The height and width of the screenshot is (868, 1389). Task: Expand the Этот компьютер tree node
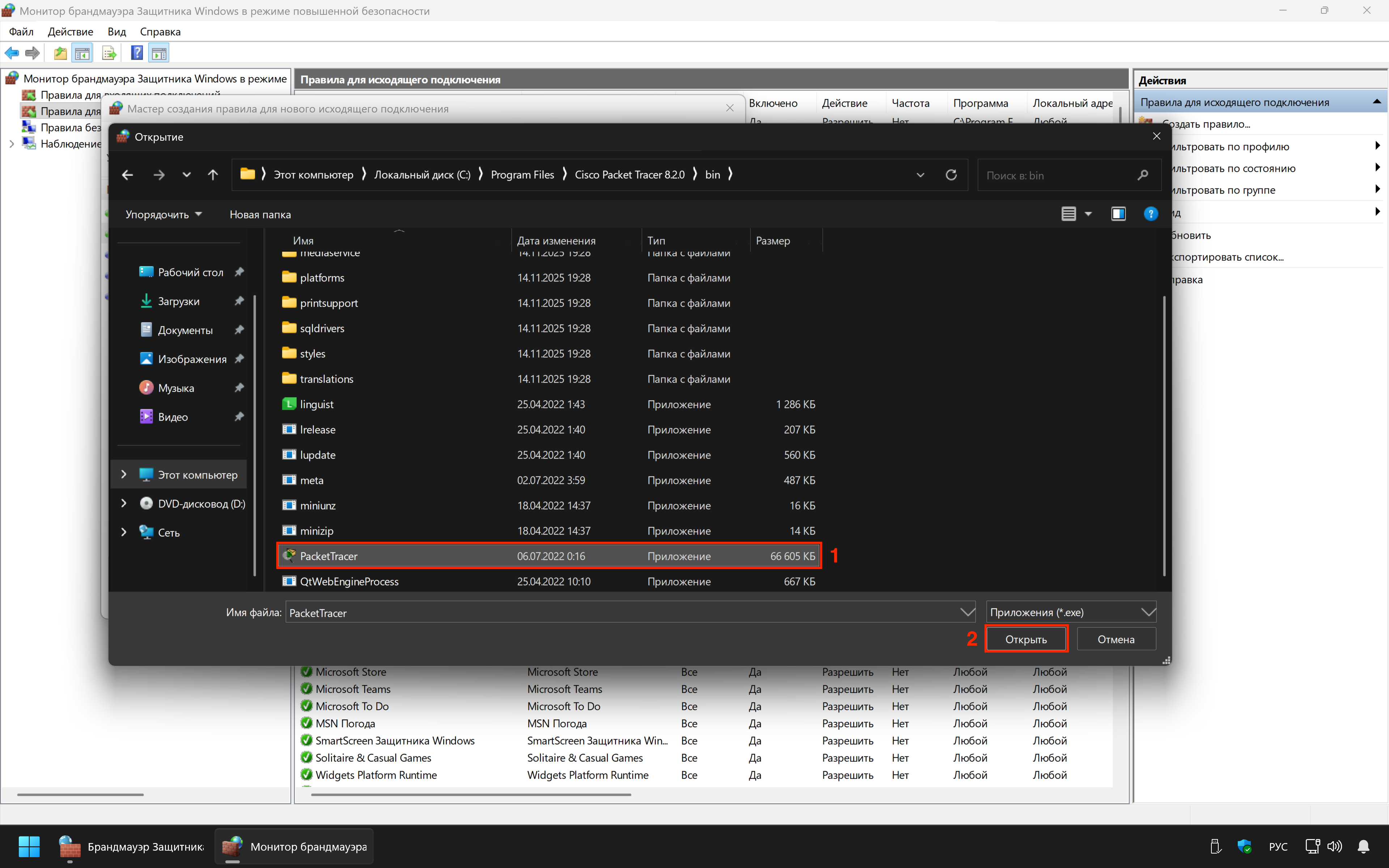(123, 474)
